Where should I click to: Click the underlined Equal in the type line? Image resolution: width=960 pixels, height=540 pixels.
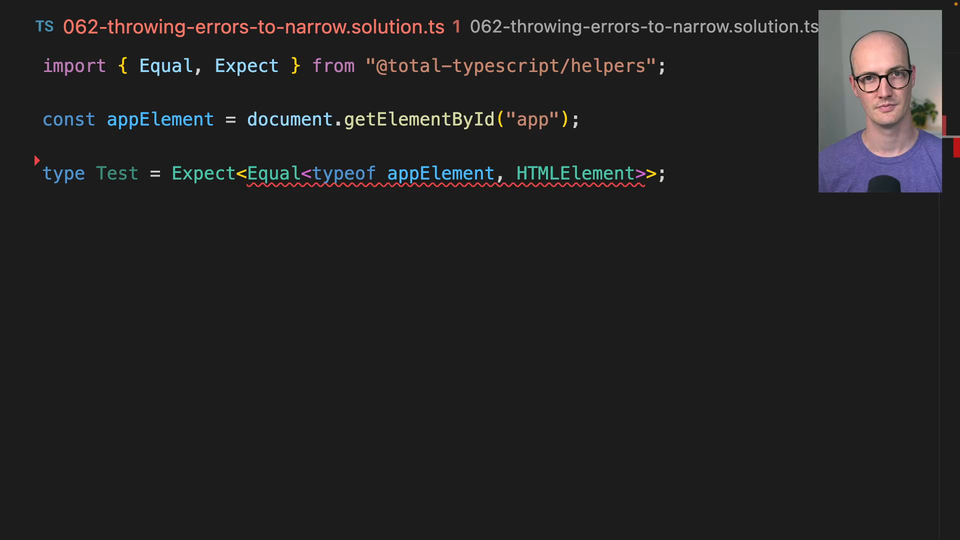(273, 174)
